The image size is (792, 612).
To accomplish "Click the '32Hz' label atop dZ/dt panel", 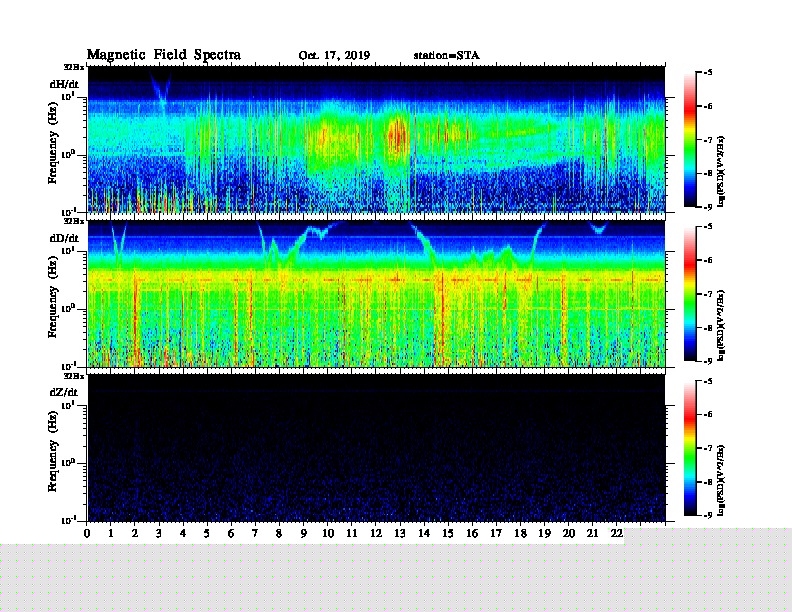I will [x=74, y=376].
